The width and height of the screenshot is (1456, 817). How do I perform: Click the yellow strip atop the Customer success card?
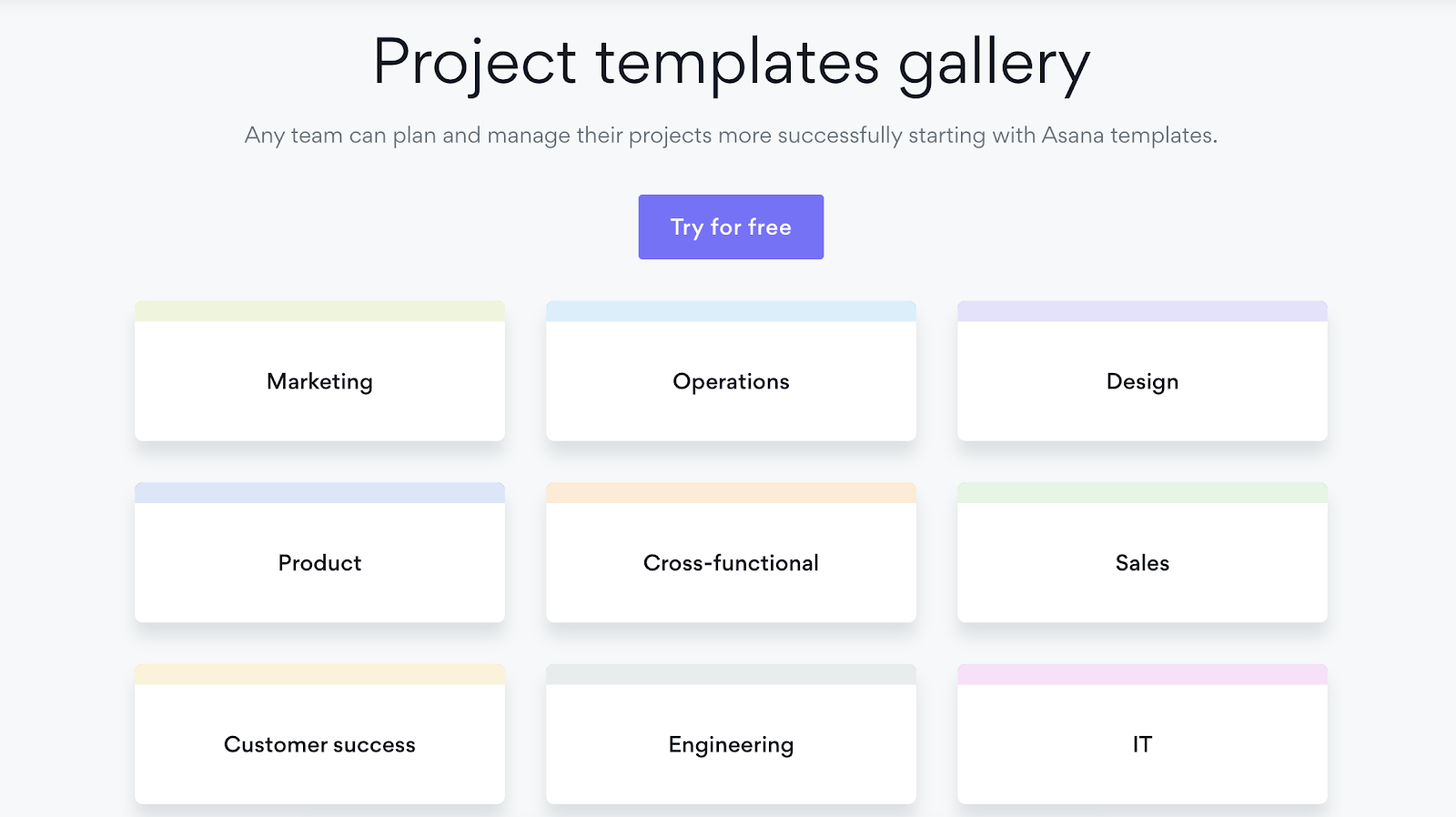click(319, 674)
